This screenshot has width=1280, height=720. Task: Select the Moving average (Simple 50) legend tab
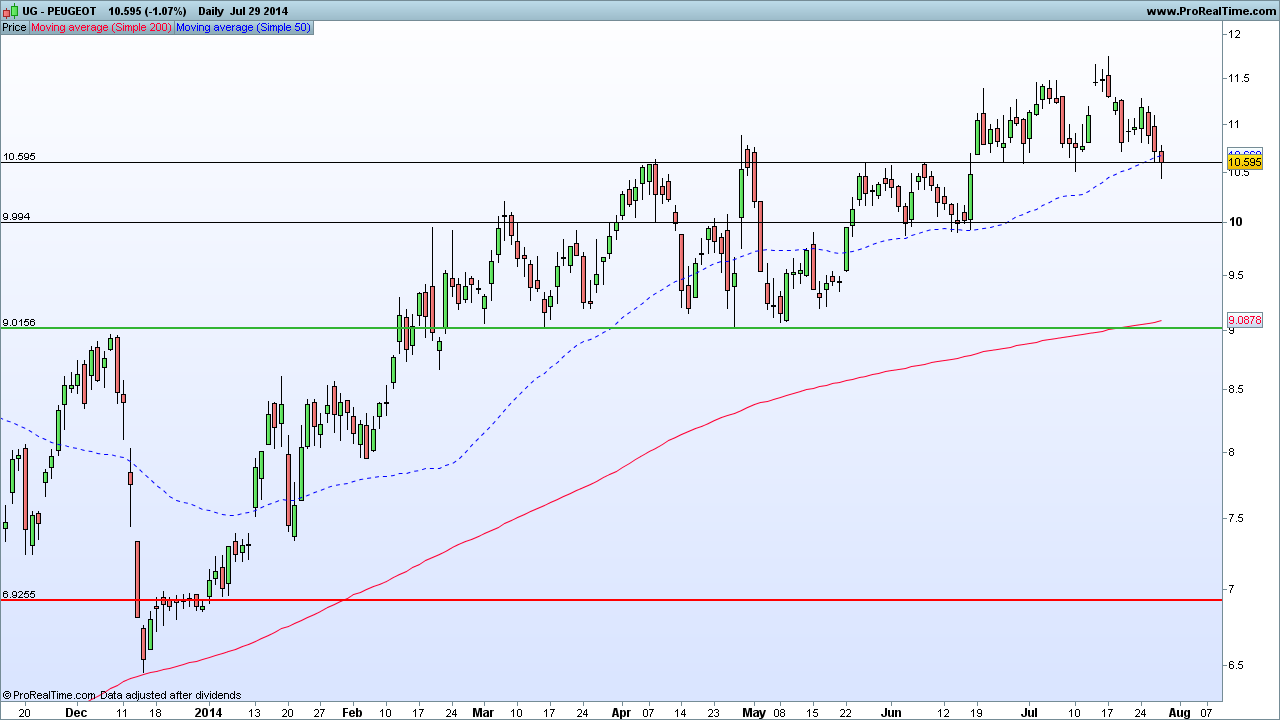pyautogui.click(x=243, y=27)
